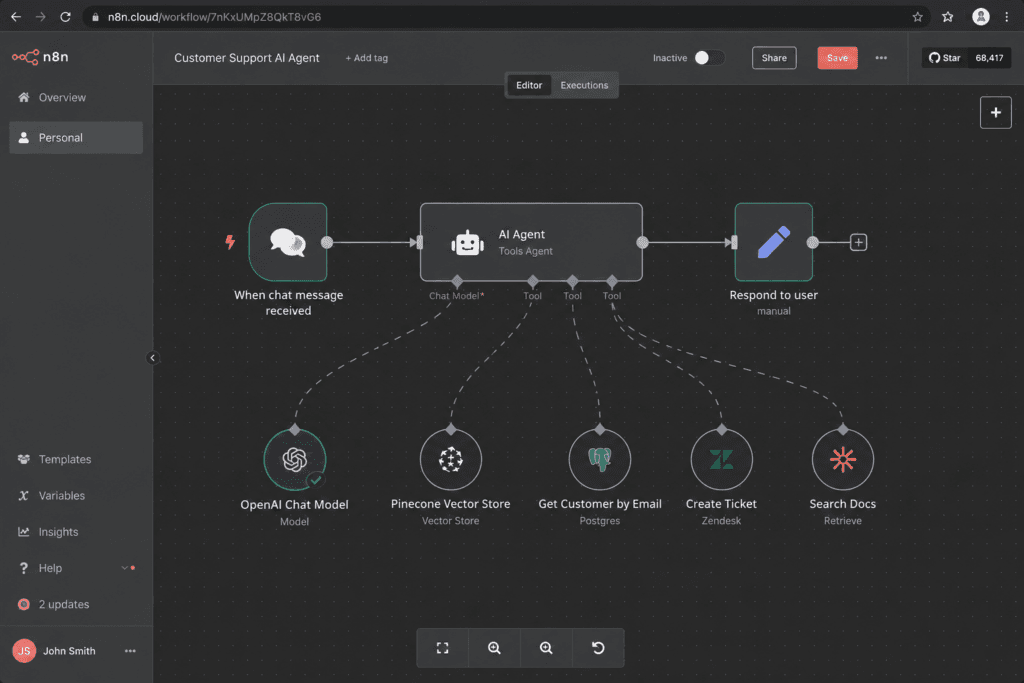
Task: Toggle the workflow Inactive switch
Action: [x=709, y=58]
